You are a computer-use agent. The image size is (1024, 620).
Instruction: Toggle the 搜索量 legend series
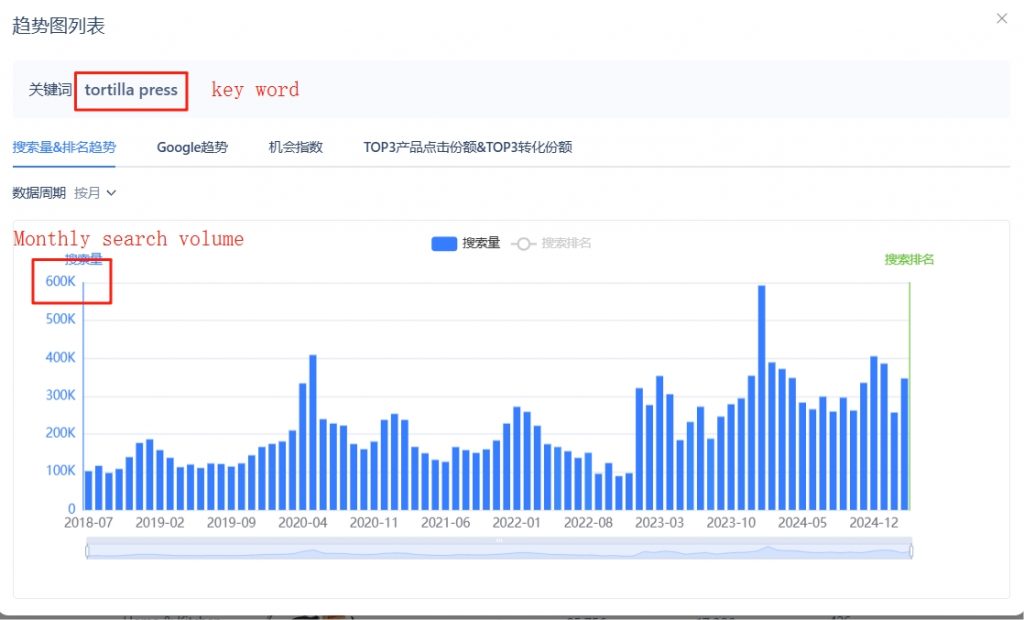[466, 243]
